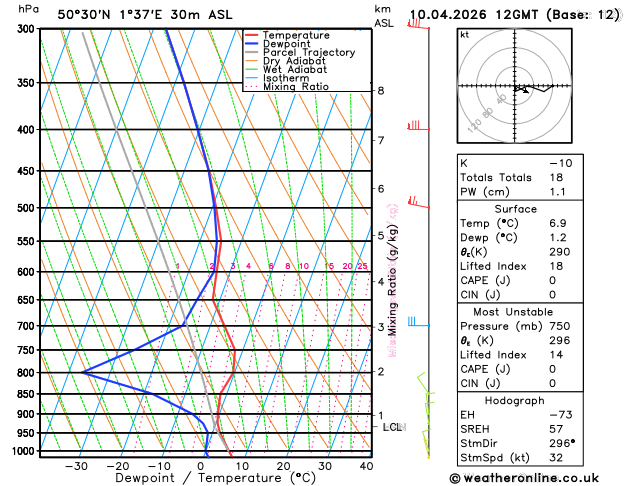Click the coordinates title '50°30'N 1°37'E 30m ASL'
The width and height of the screenshot is (629, 486).
point(145,15)
